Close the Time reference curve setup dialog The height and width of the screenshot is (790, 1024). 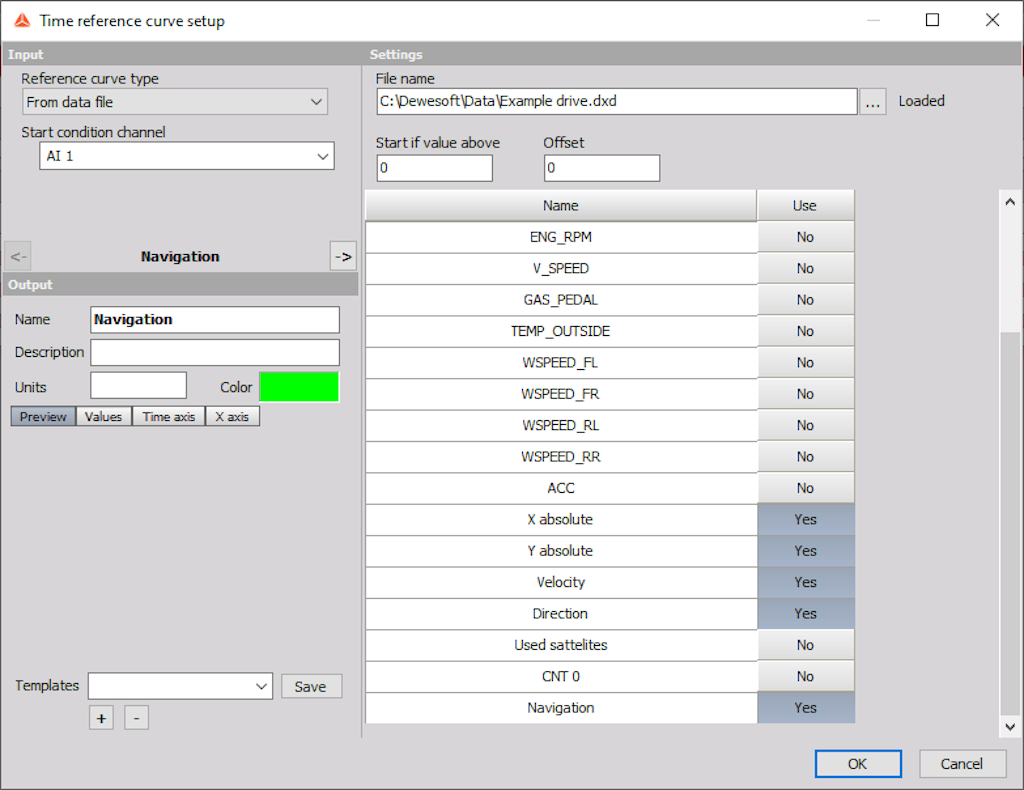click(993, 20)
